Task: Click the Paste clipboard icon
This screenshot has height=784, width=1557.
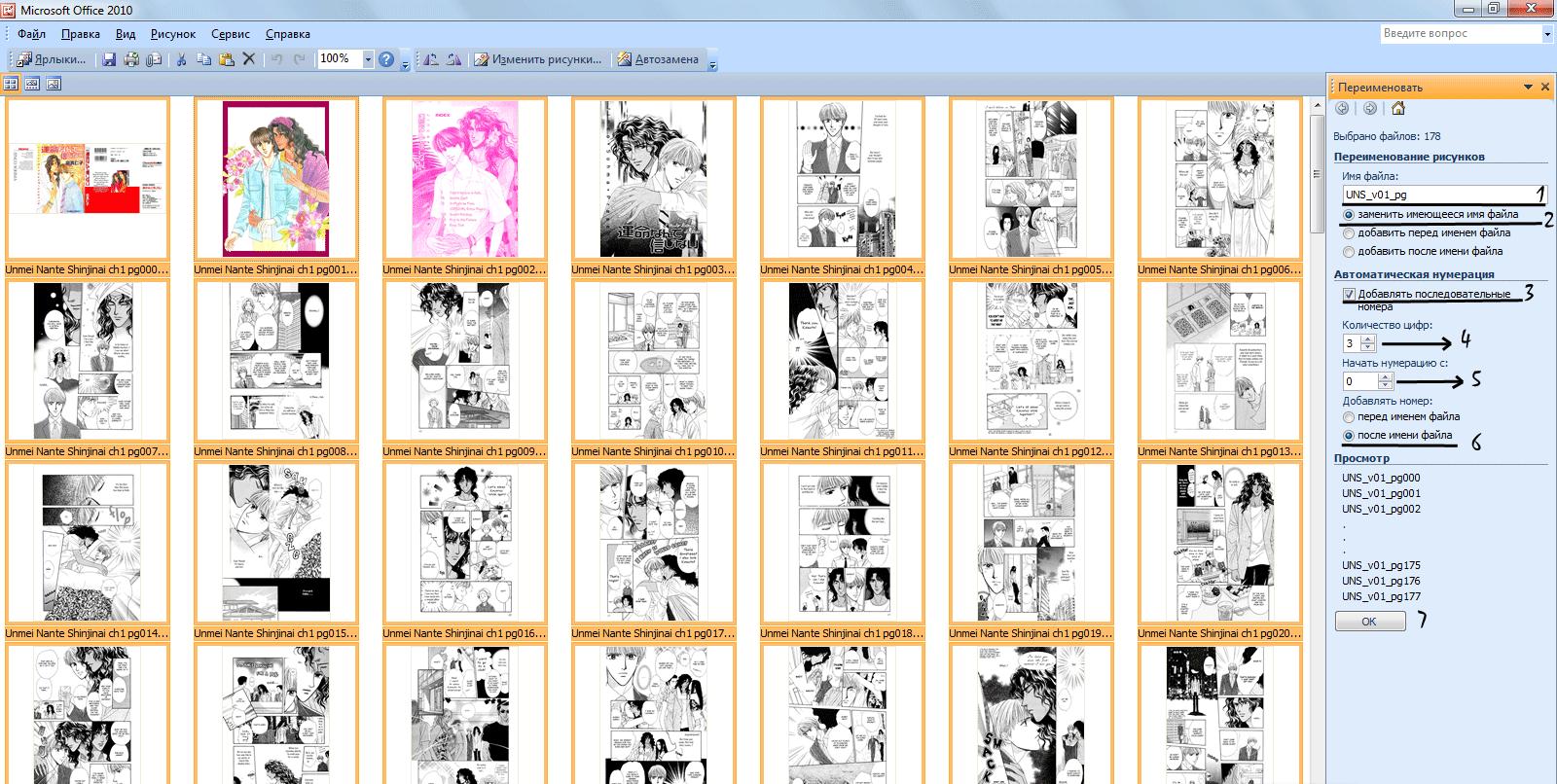Action: tap(226, 59)
